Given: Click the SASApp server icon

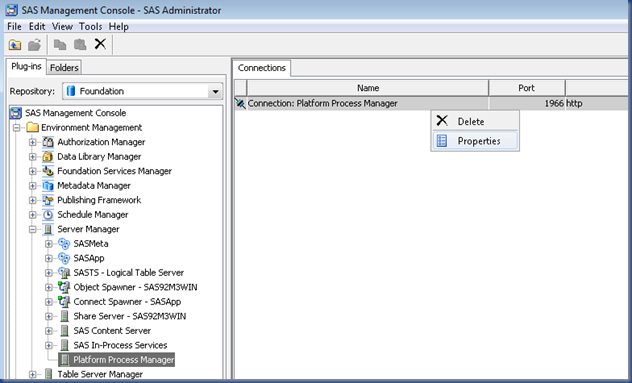Looking at the screenshot, I should click(x=64, y=258).
